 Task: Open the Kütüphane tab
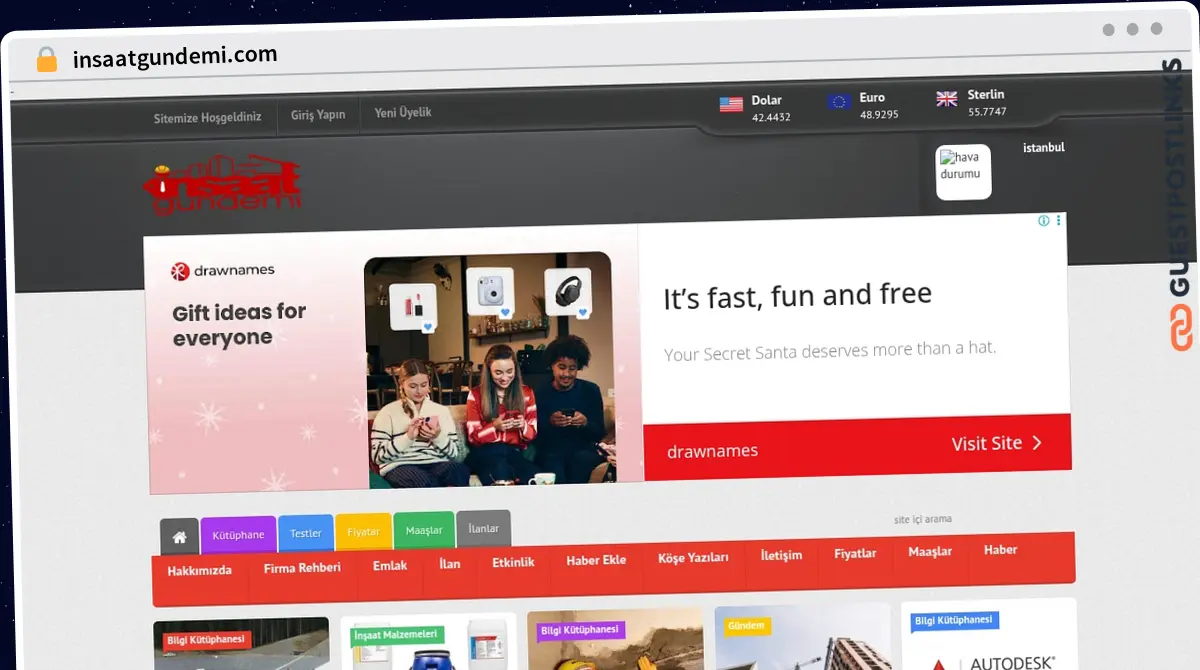point(238,535)
